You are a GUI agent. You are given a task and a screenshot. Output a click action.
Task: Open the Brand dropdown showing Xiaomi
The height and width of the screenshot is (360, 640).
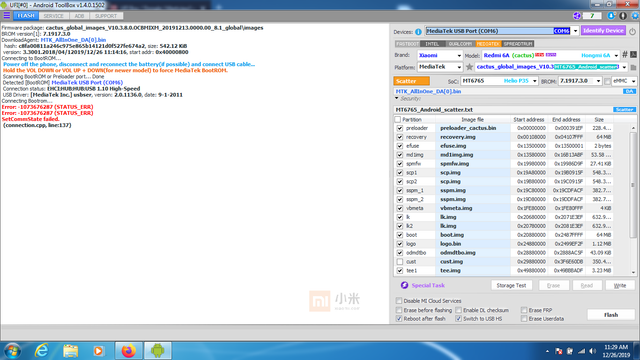(459, 55)
